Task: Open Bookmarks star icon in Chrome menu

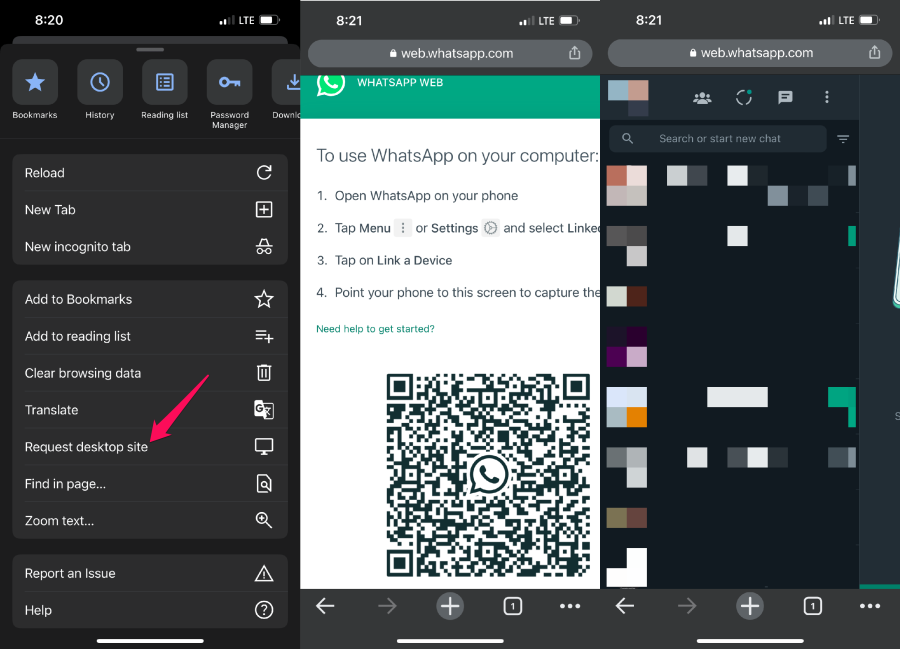Action: 35,82
